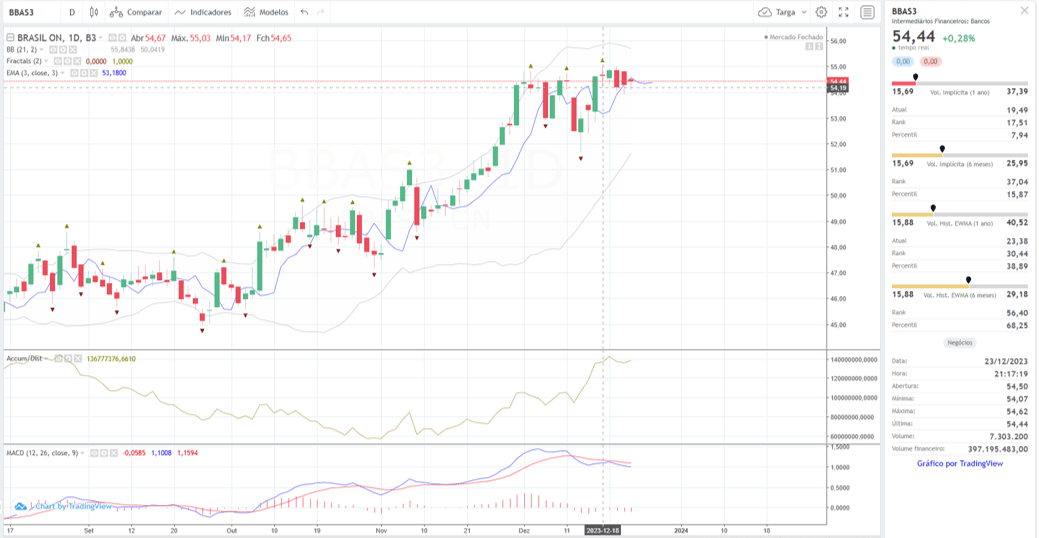The image size is (1039, 538).
Task: Click the Negócios button
Action: pos(959,343)
